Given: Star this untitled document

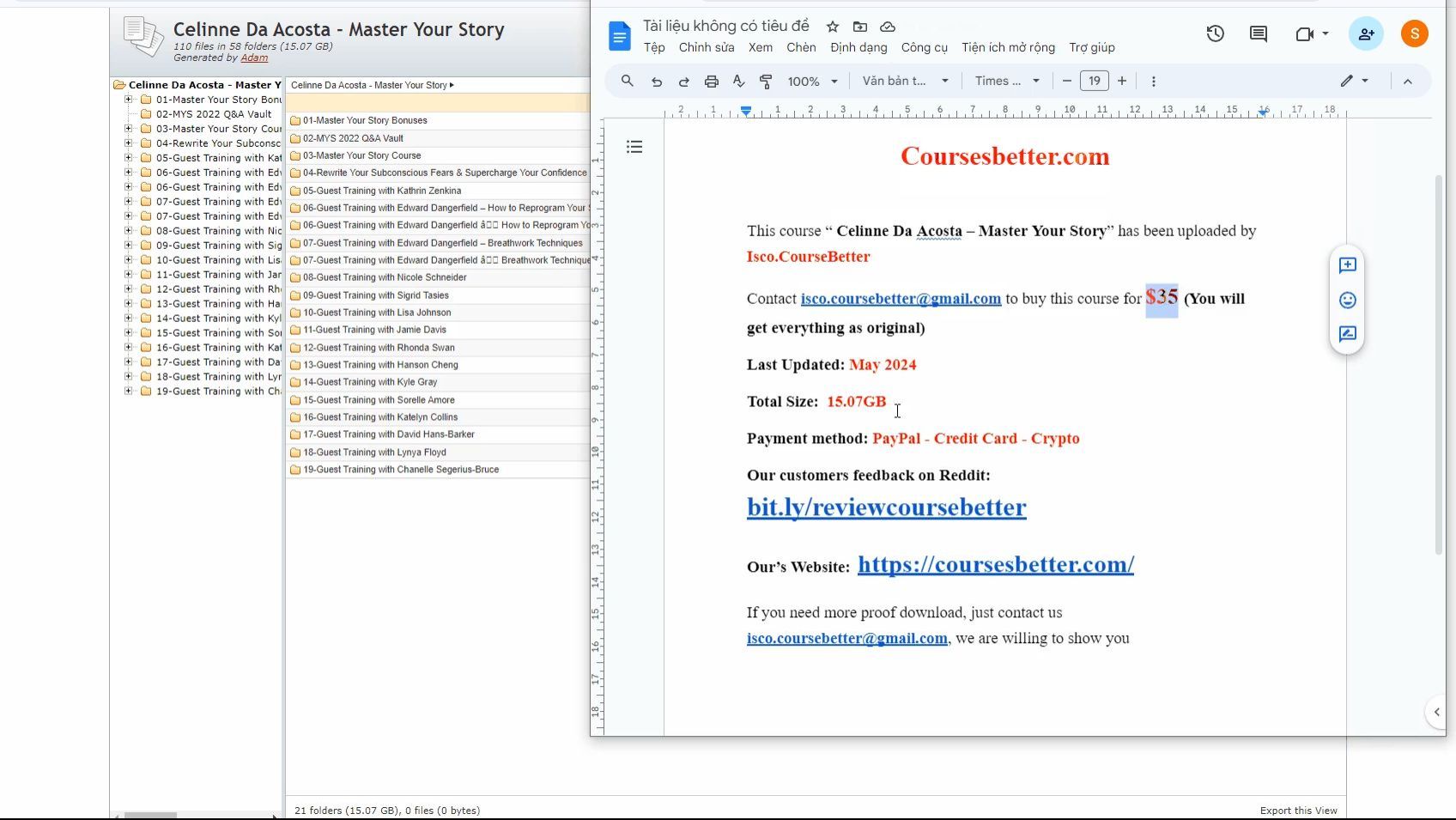Looking at the screenshot, I should (x=832, y=27).
